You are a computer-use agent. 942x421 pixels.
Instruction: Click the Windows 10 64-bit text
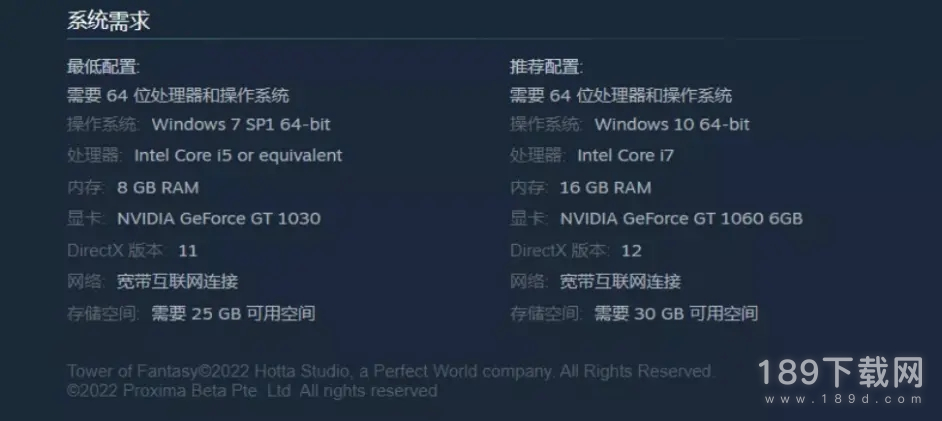click(x=672, y=124)
